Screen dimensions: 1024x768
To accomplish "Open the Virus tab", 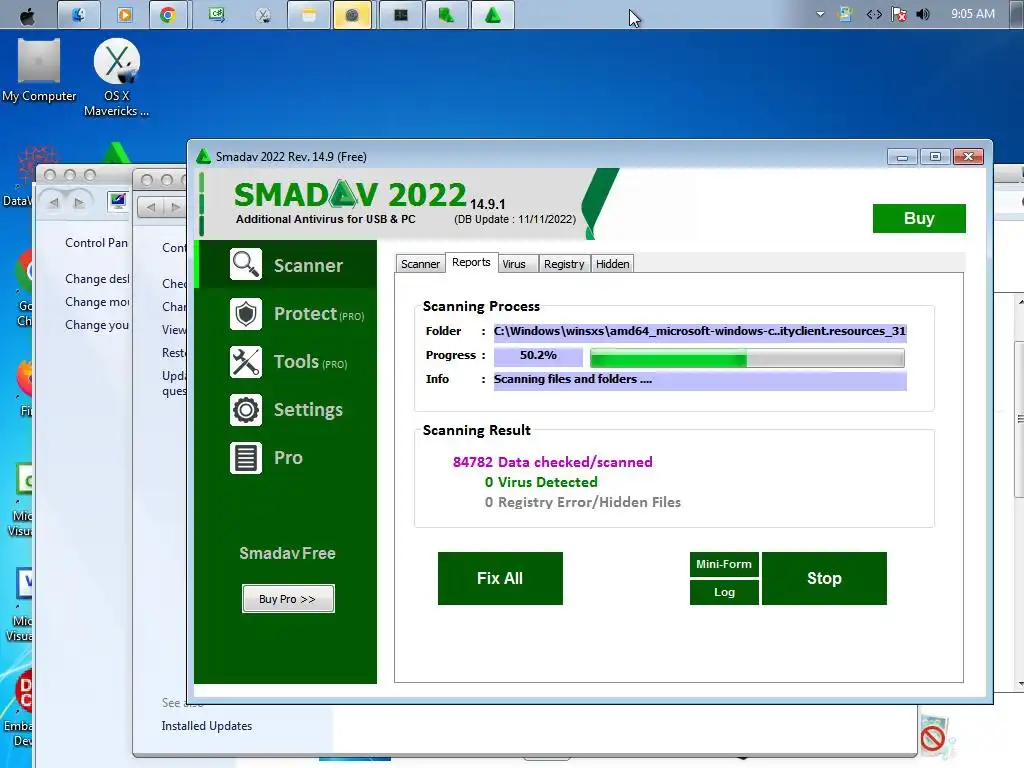I will coord(514,264).
